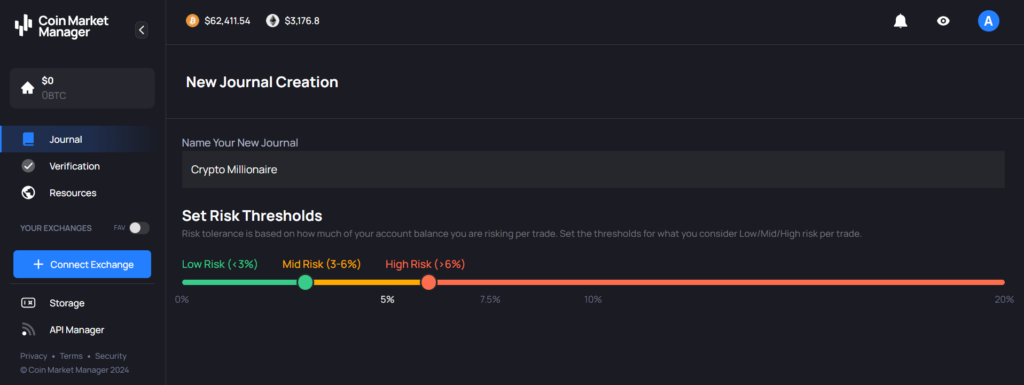Open the Storage sidebar item
The width and height of the screenshot is (1024, 385).
tap(78, 303)
